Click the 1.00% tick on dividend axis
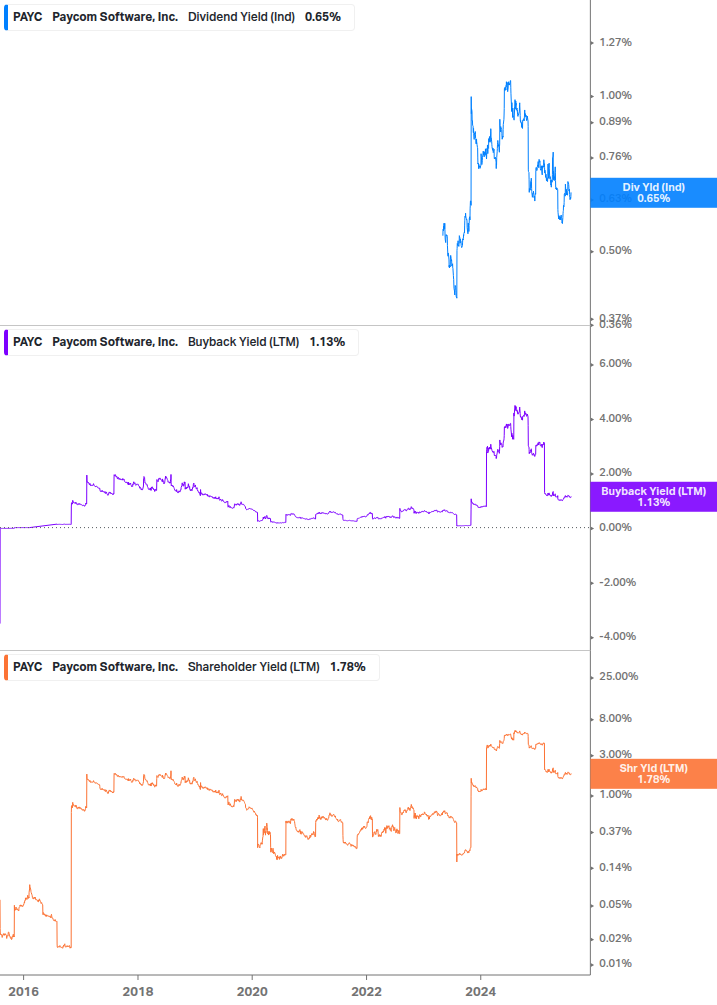This screenshot has width=717, height=1005. (x=615, y=95)
